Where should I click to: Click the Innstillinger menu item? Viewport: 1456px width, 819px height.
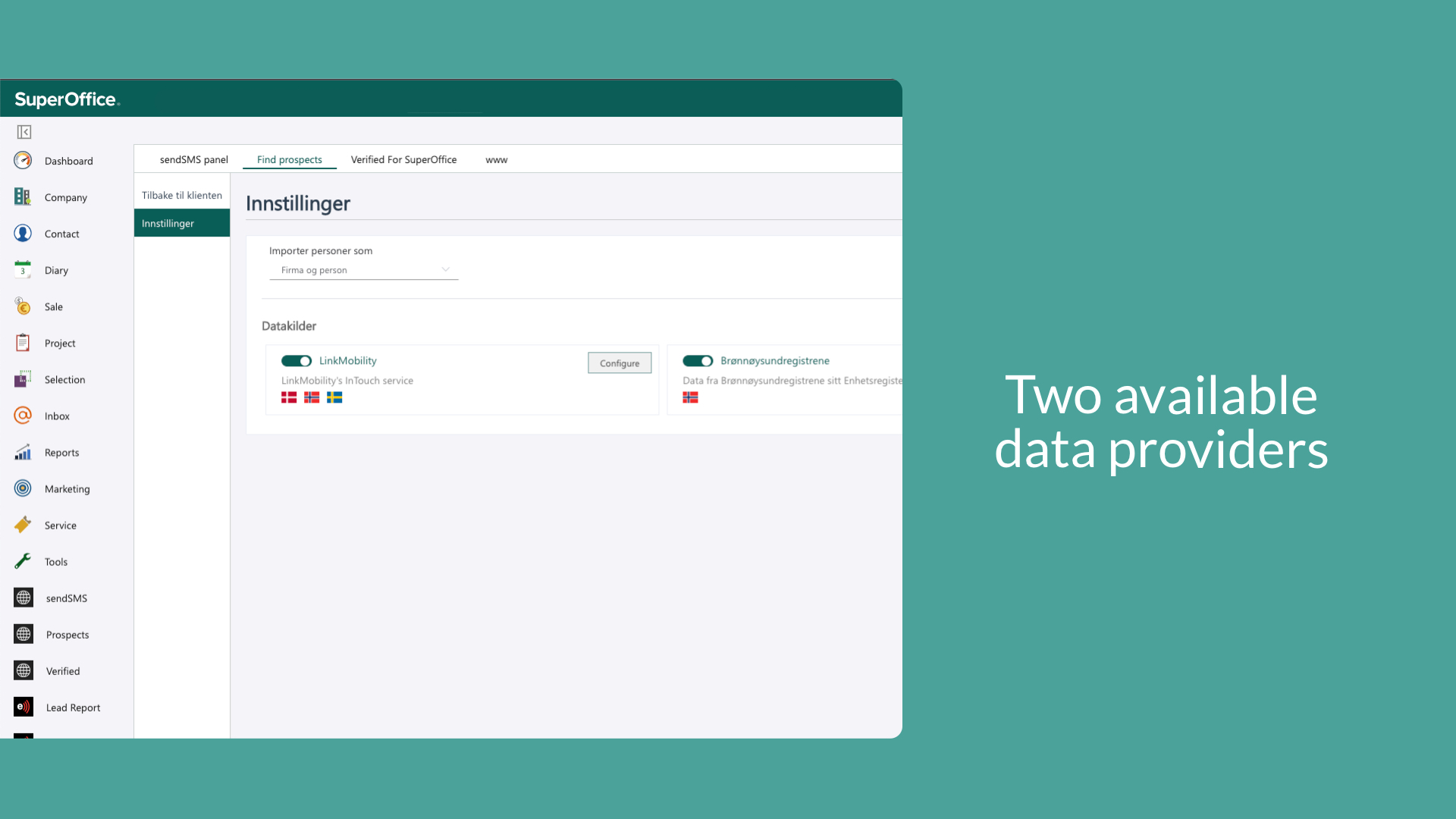(x=181, y=222)
